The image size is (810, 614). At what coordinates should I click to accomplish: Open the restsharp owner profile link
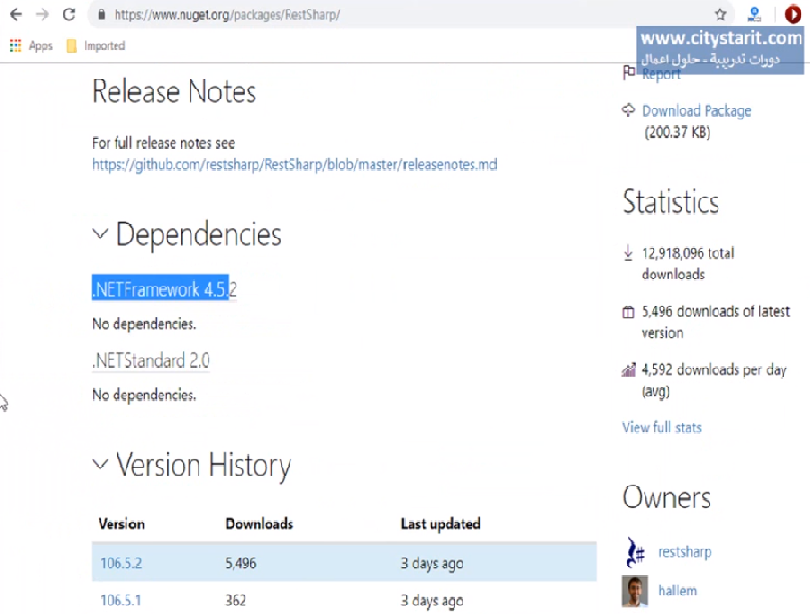click(684, 552)
